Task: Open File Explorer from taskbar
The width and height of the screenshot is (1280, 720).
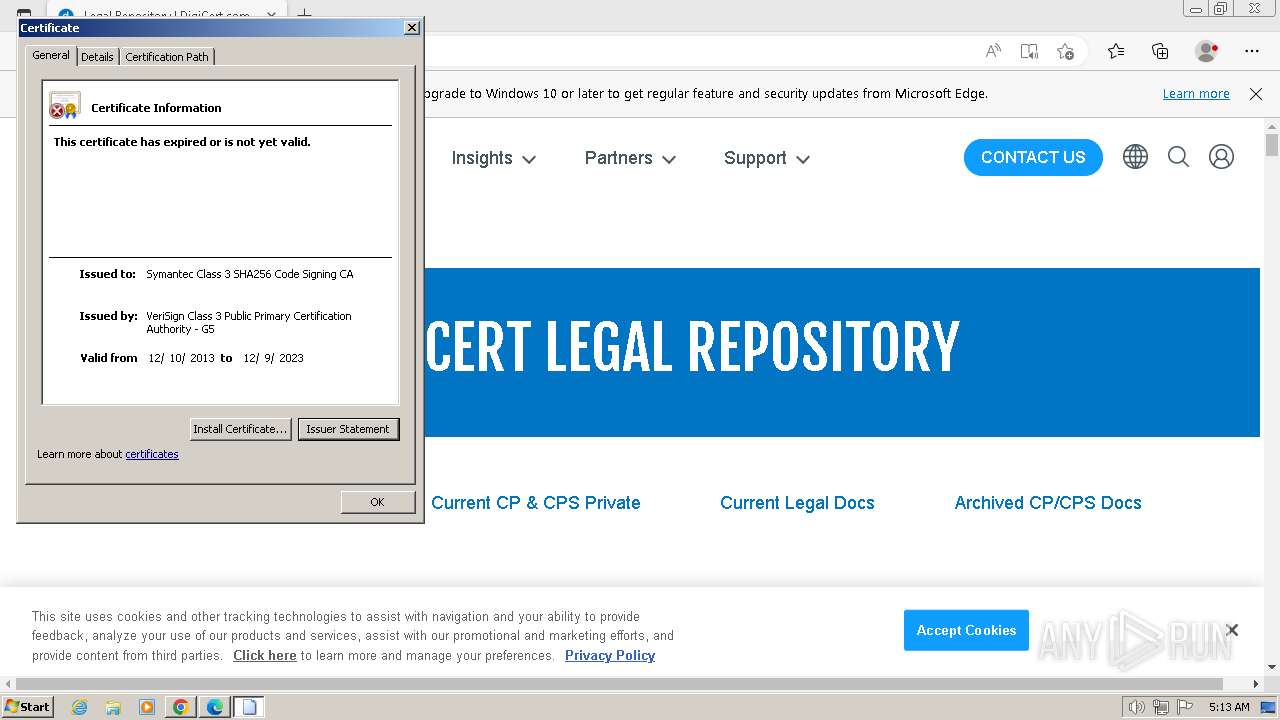Action: 113,707
